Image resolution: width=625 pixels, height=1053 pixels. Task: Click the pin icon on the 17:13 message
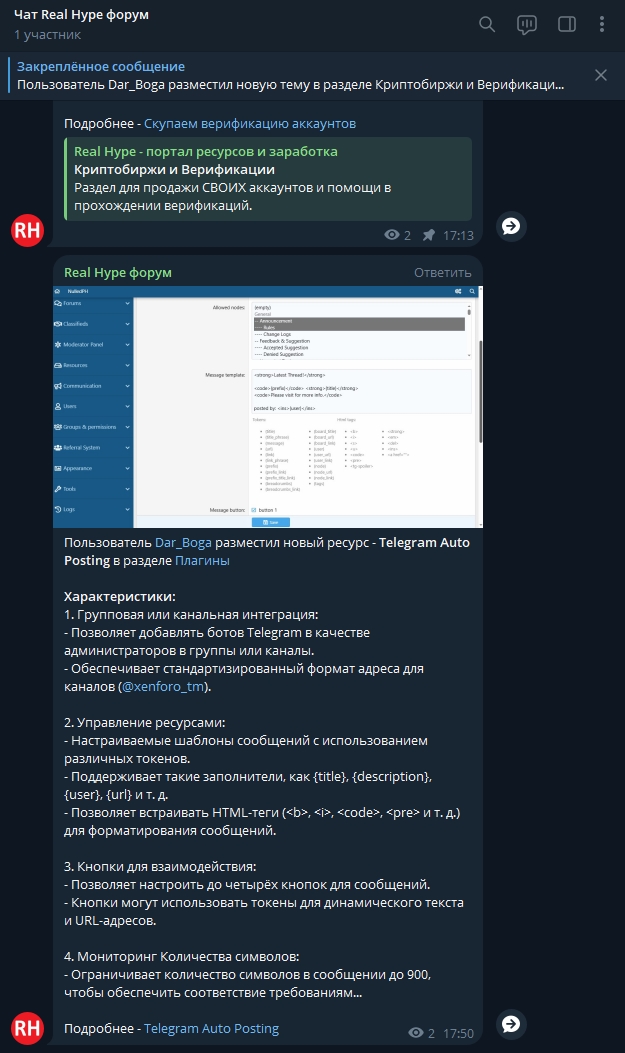tap(429, 235)
